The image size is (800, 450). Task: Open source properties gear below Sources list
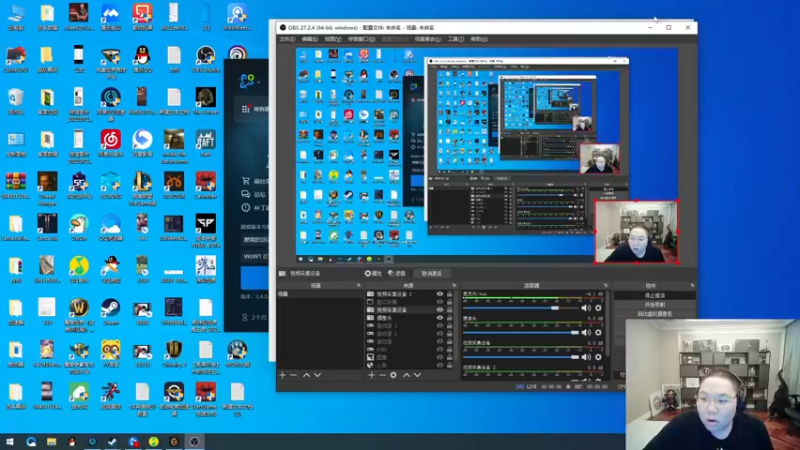(393, 375)
